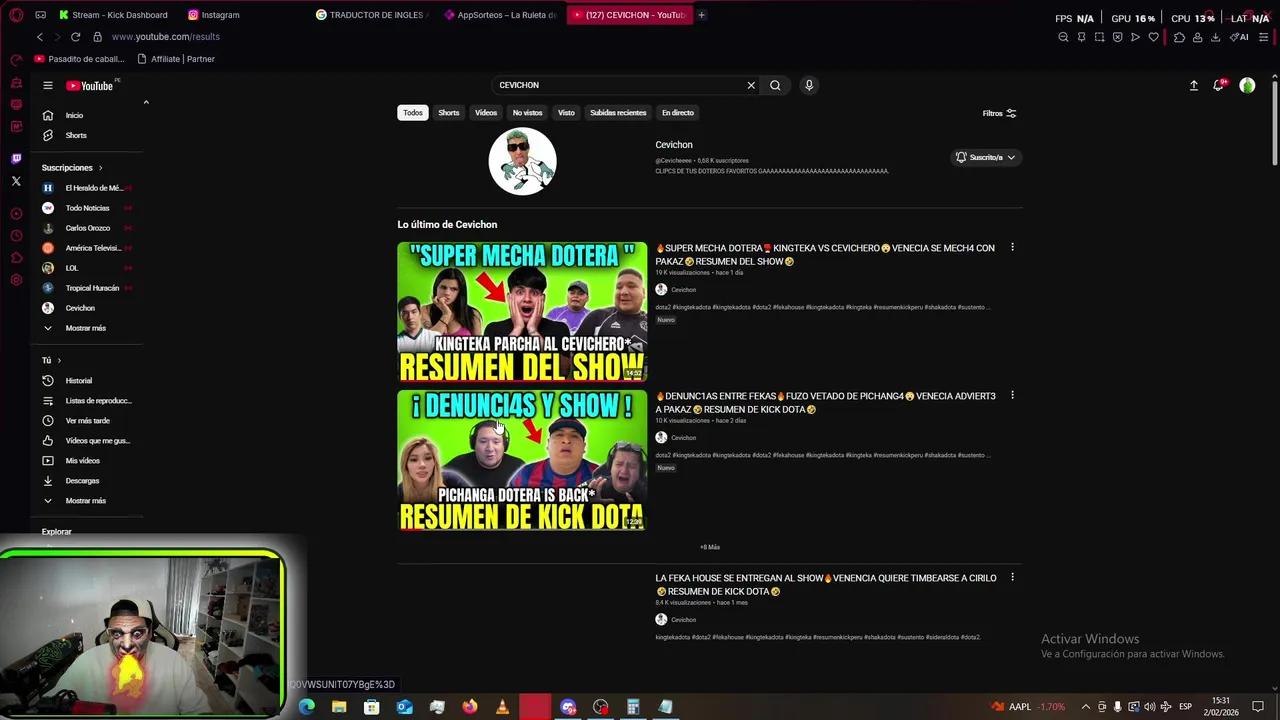The height and width of the screenshot is (720, 1280).
Task: Select the Subidas recientes filter chip
Action: coord(618,113)
